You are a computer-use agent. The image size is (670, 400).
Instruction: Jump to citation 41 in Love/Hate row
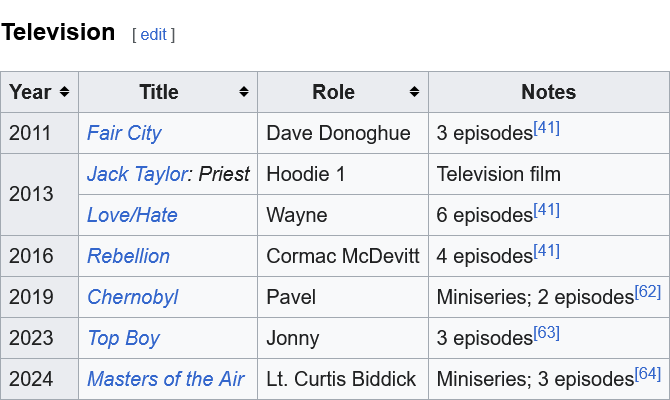point(546,209)
